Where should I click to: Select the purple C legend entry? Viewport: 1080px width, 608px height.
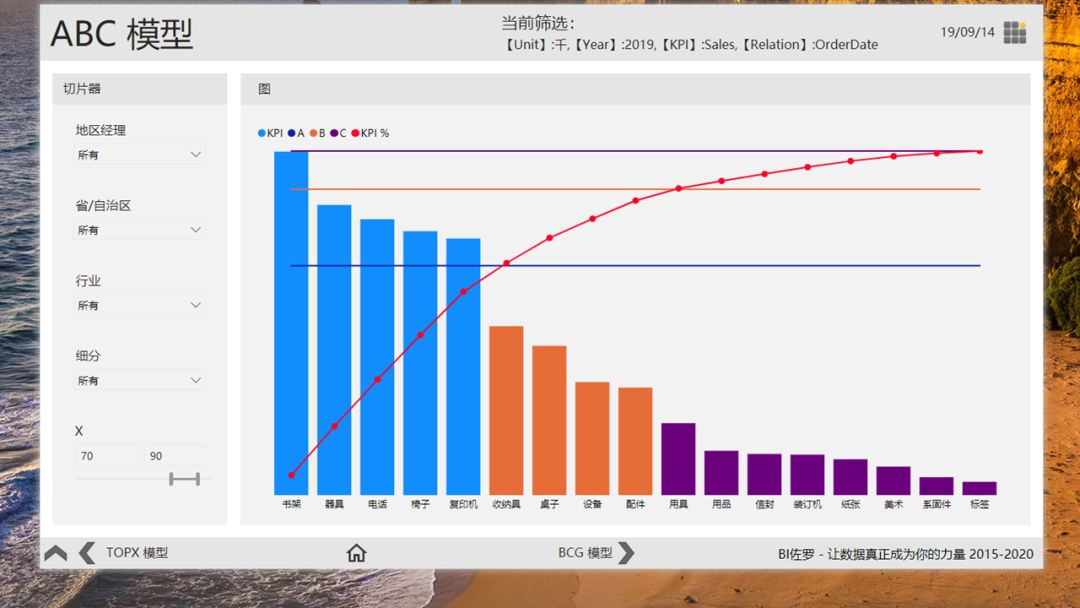pyautogui.click(x=338, y=133)
